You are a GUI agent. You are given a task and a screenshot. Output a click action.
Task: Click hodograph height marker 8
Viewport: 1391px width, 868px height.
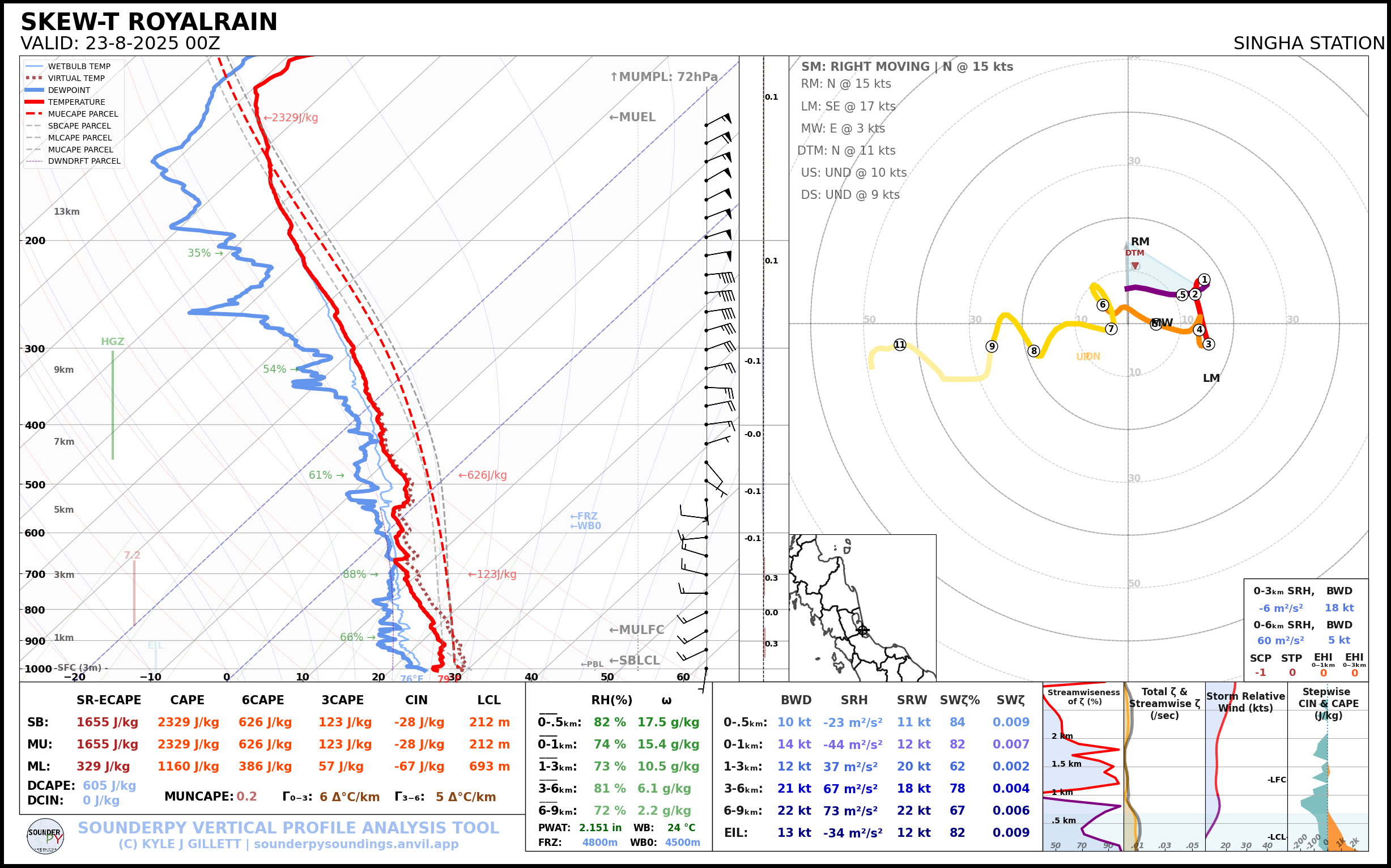coord(1033,351)
